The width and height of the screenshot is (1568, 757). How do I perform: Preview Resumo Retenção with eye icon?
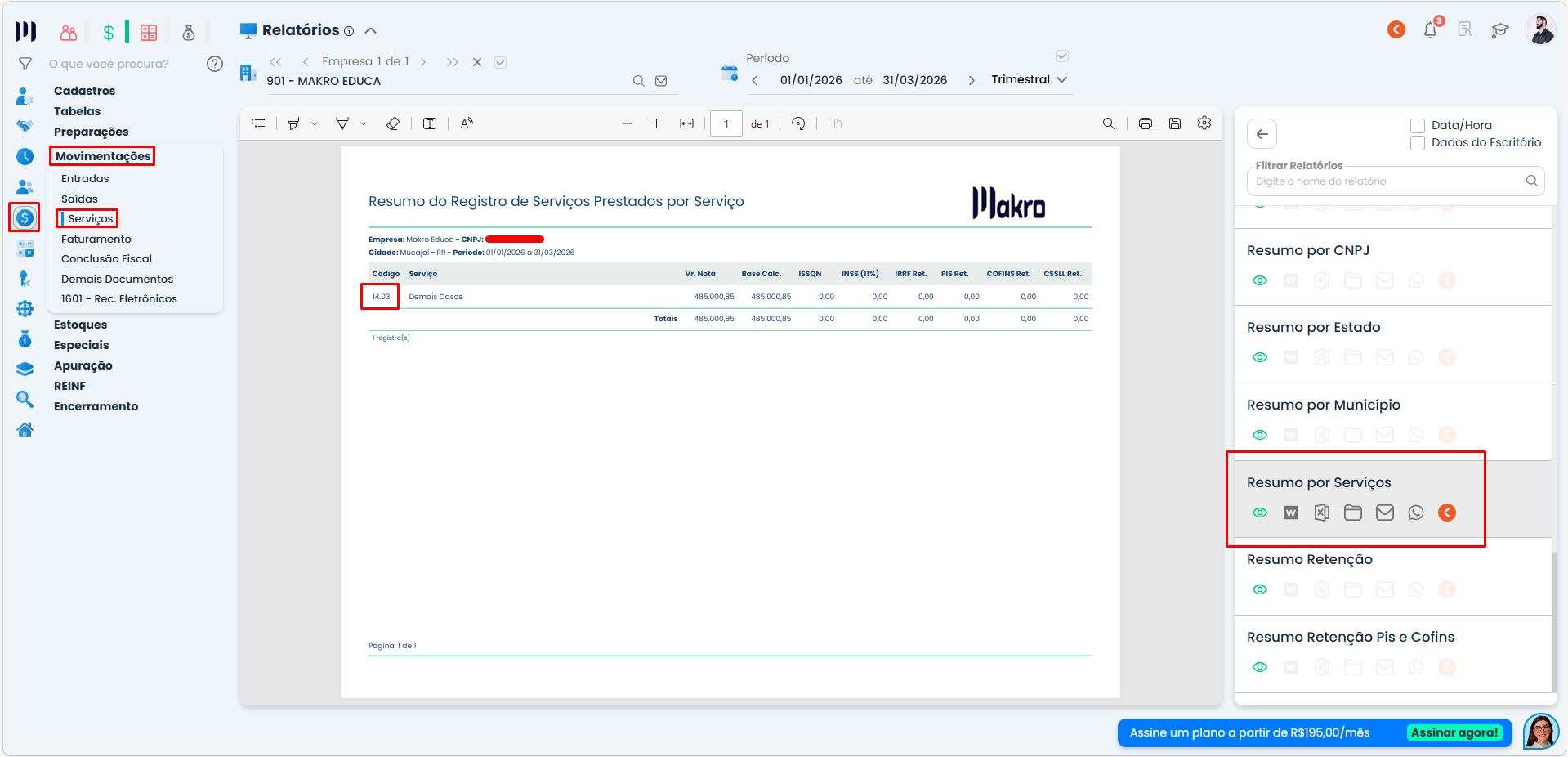[1260, 589]
